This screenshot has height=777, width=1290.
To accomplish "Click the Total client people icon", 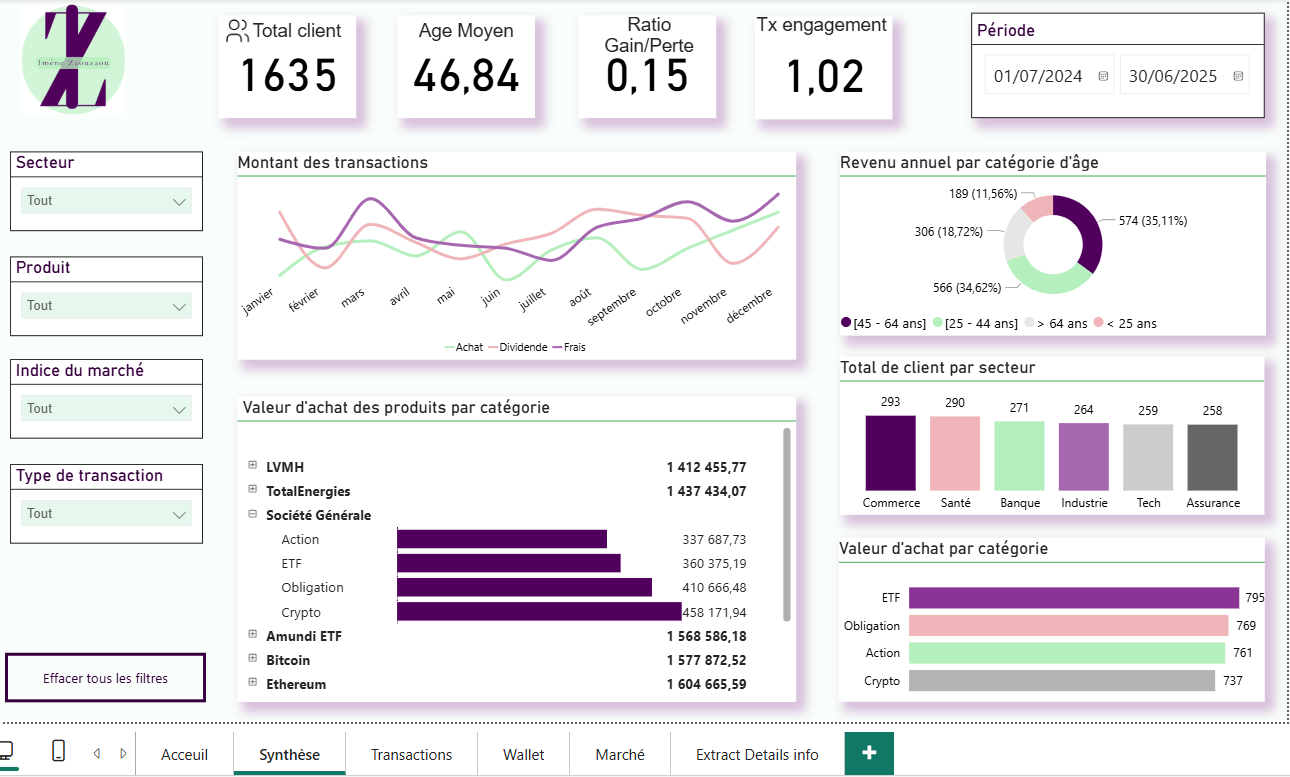I will tap(237, 31).
